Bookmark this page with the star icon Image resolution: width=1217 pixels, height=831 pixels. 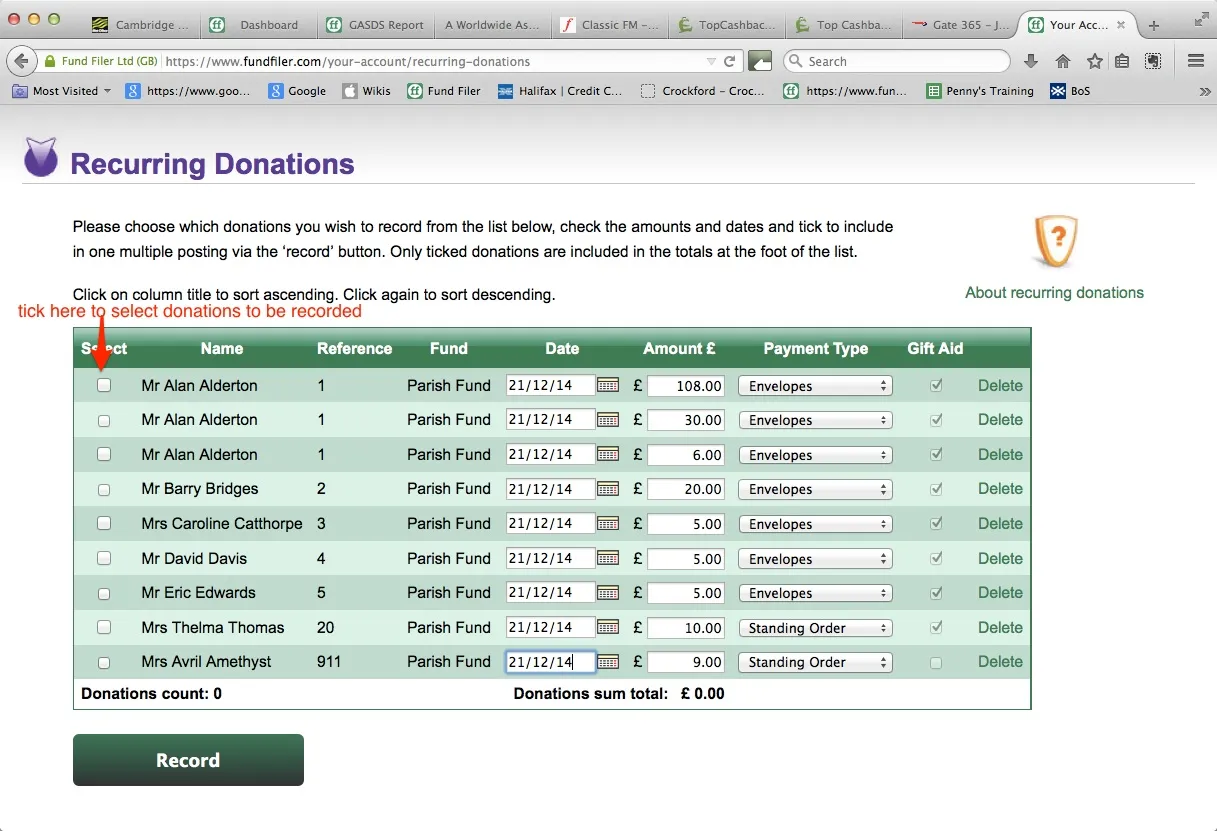(x=1094, y=61)
